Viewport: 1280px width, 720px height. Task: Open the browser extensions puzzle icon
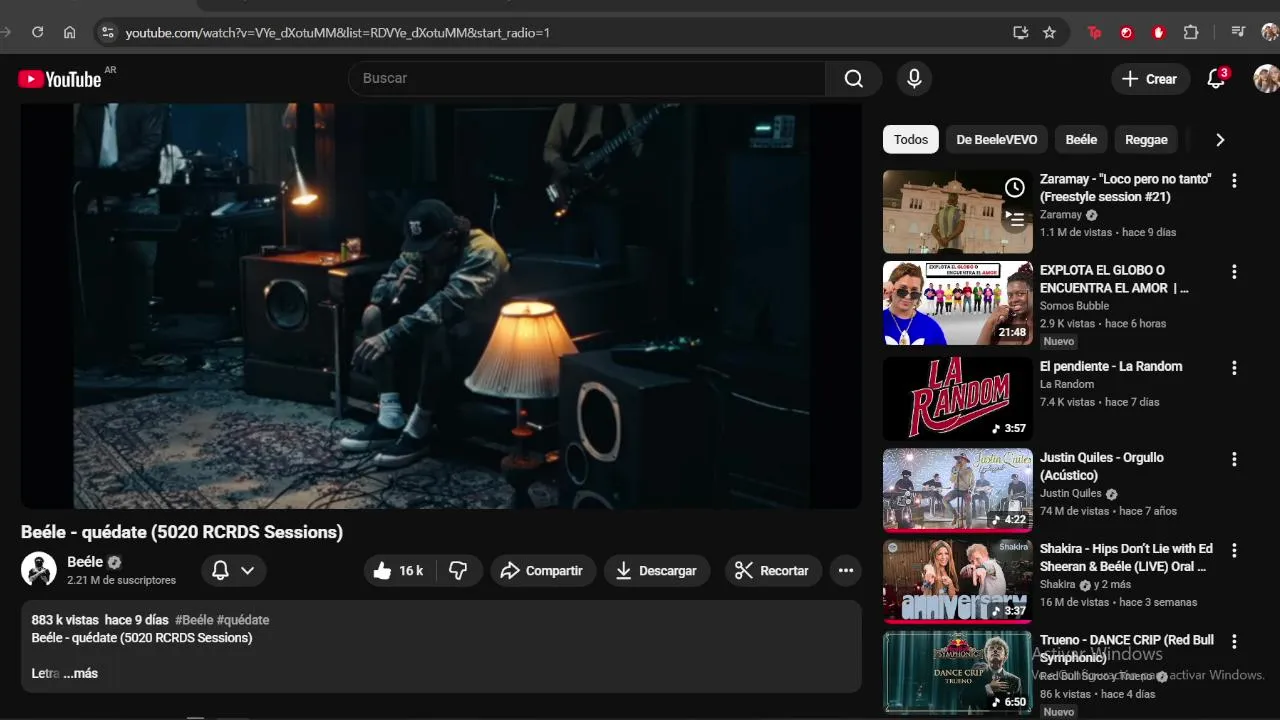pos(1191,32)
